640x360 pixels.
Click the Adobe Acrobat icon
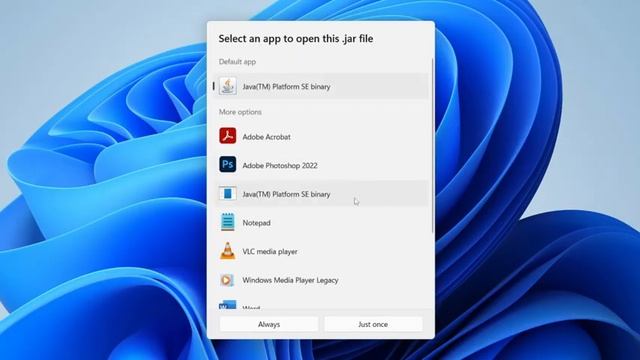228,136
